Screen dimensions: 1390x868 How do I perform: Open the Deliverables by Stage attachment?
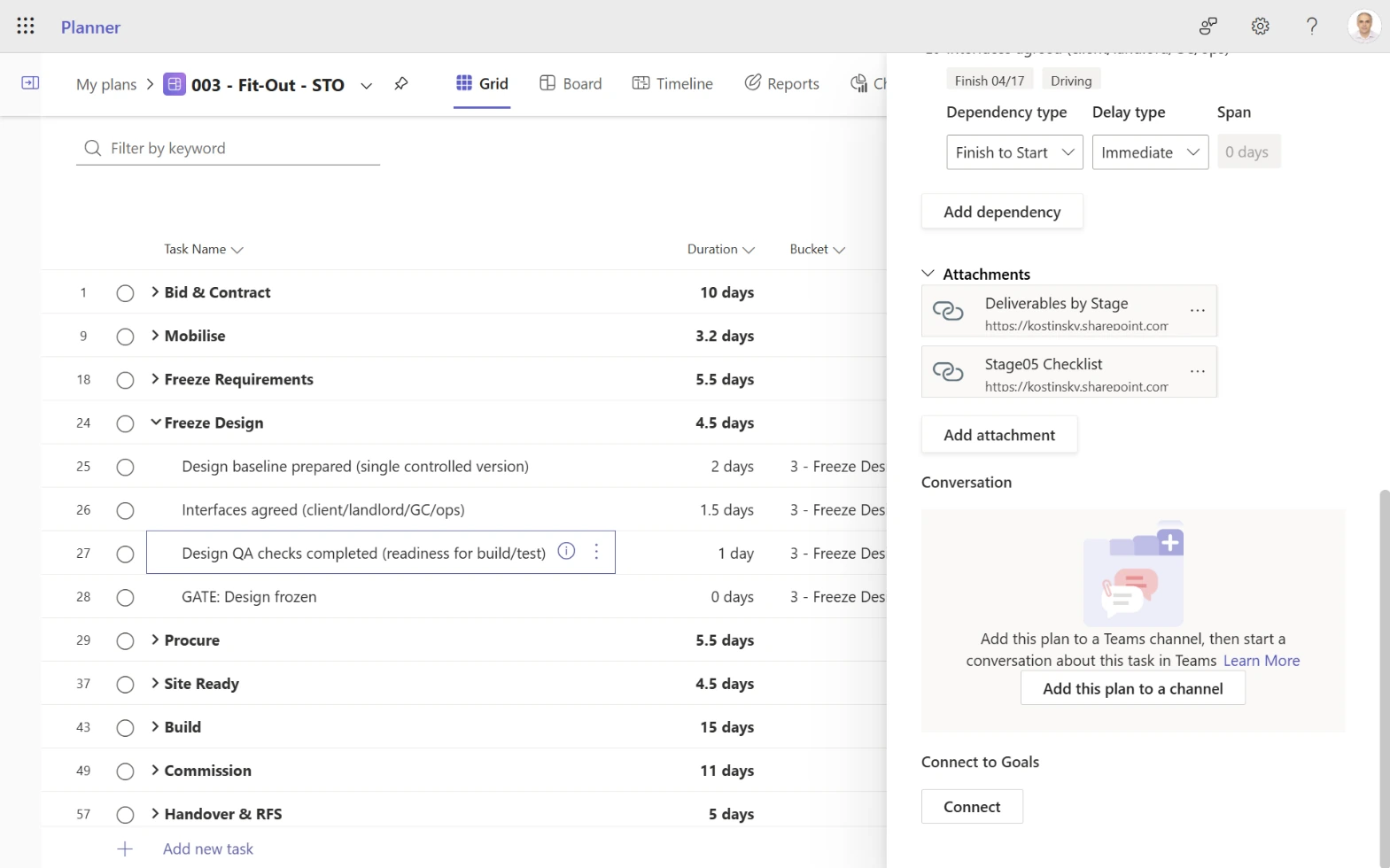point(1069,311)
